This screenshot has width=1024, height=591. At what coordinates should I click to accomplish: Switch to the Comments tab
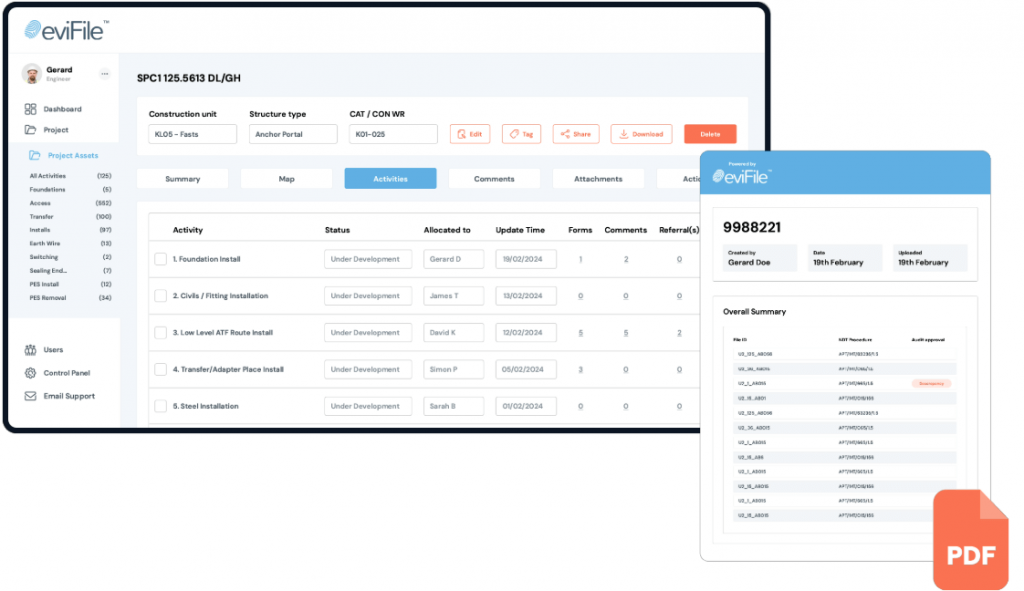coord(494,179)
